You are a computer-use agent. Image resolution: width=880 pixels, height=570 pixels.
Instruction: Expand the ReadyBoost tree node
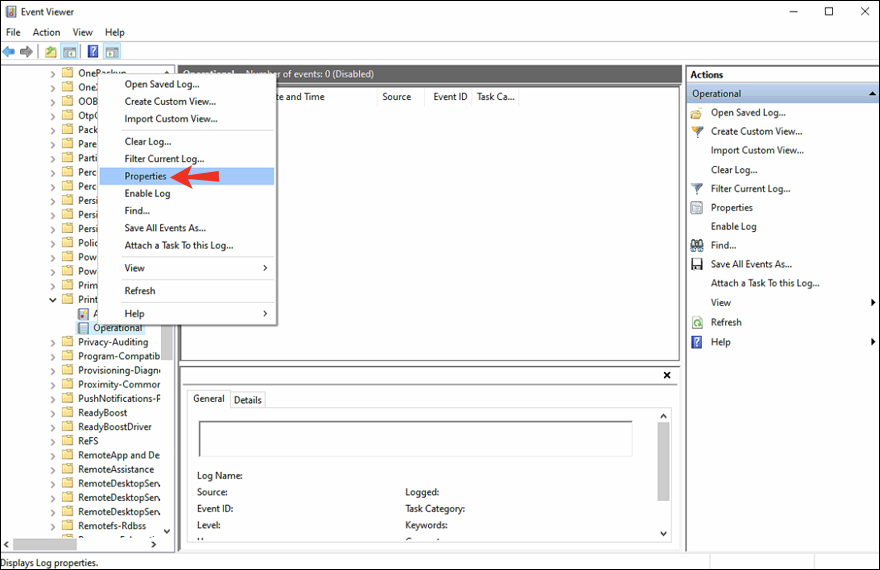53,413
